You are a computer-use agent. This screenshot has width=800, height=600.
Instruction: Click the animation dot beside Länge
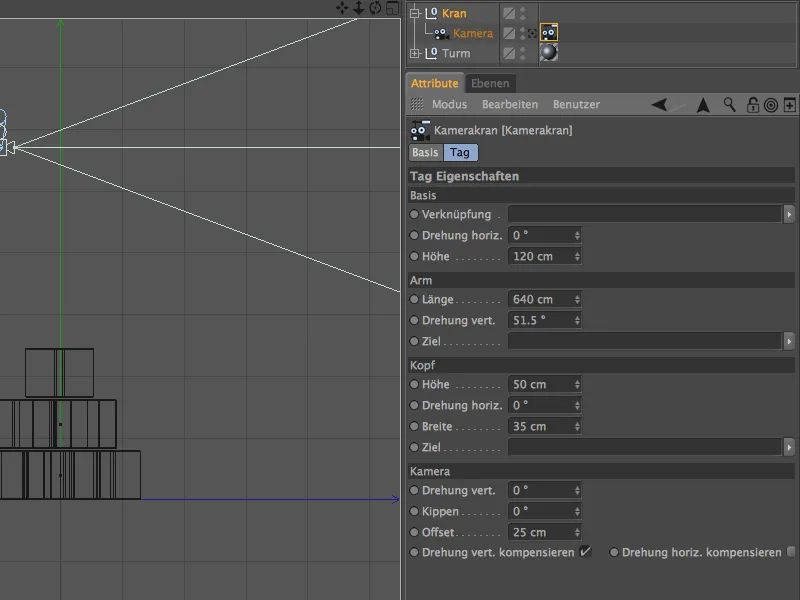(x=414, y=299)
